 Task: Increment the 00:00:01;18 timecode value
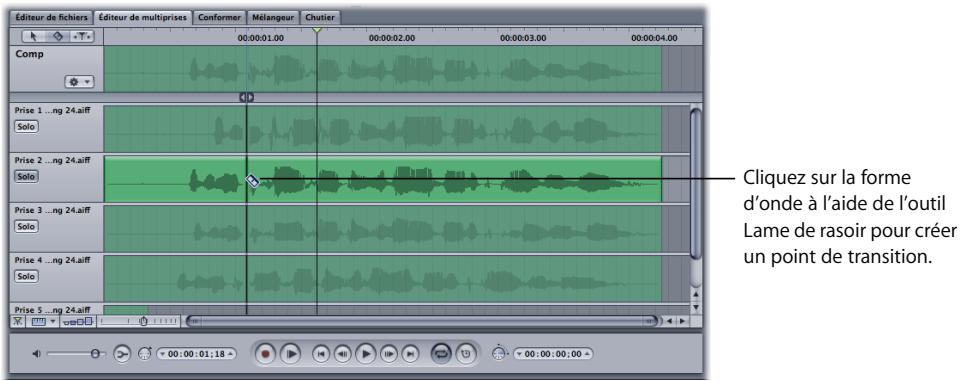230,354
